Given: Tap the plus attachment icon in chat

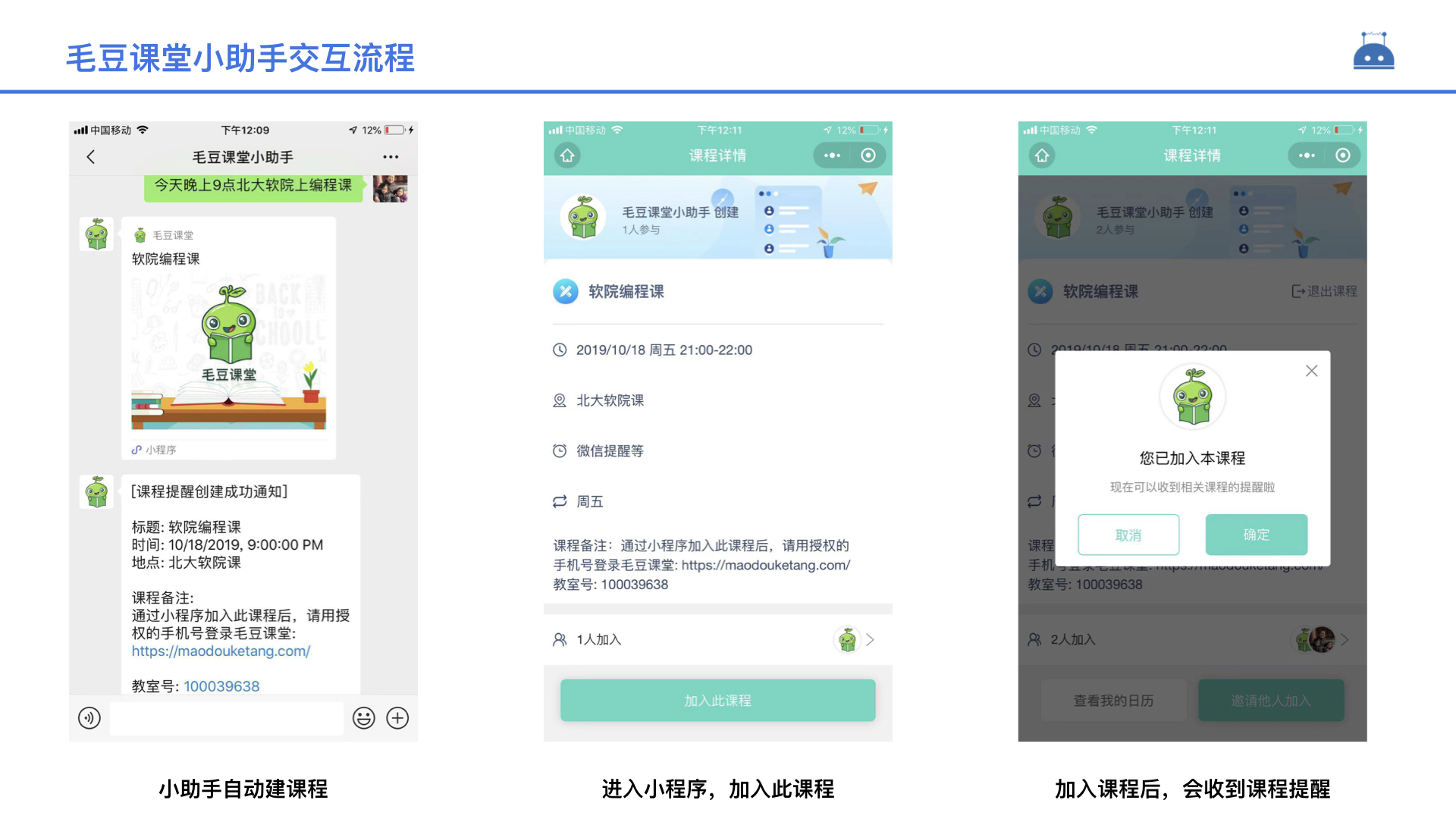Looking at the screenshot, I should click(x=397, y=717).
